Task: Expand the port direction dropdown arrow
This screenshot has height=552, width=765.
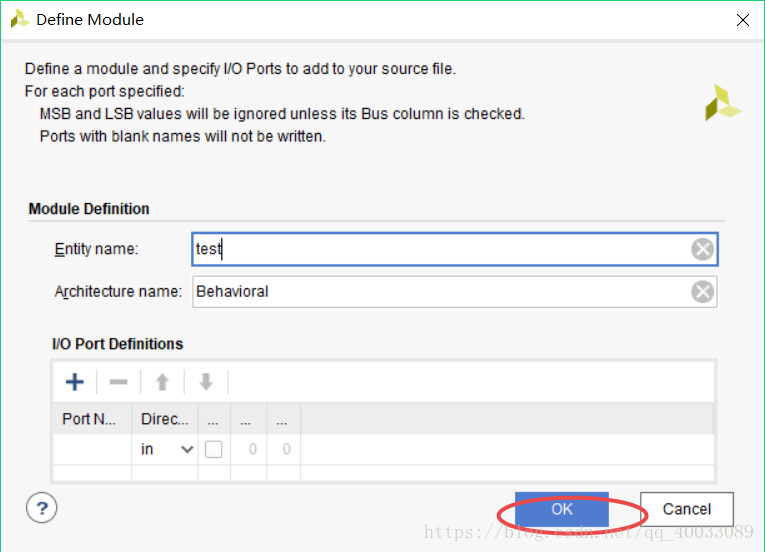Action: pyautogui.click(x=187, y=449)
